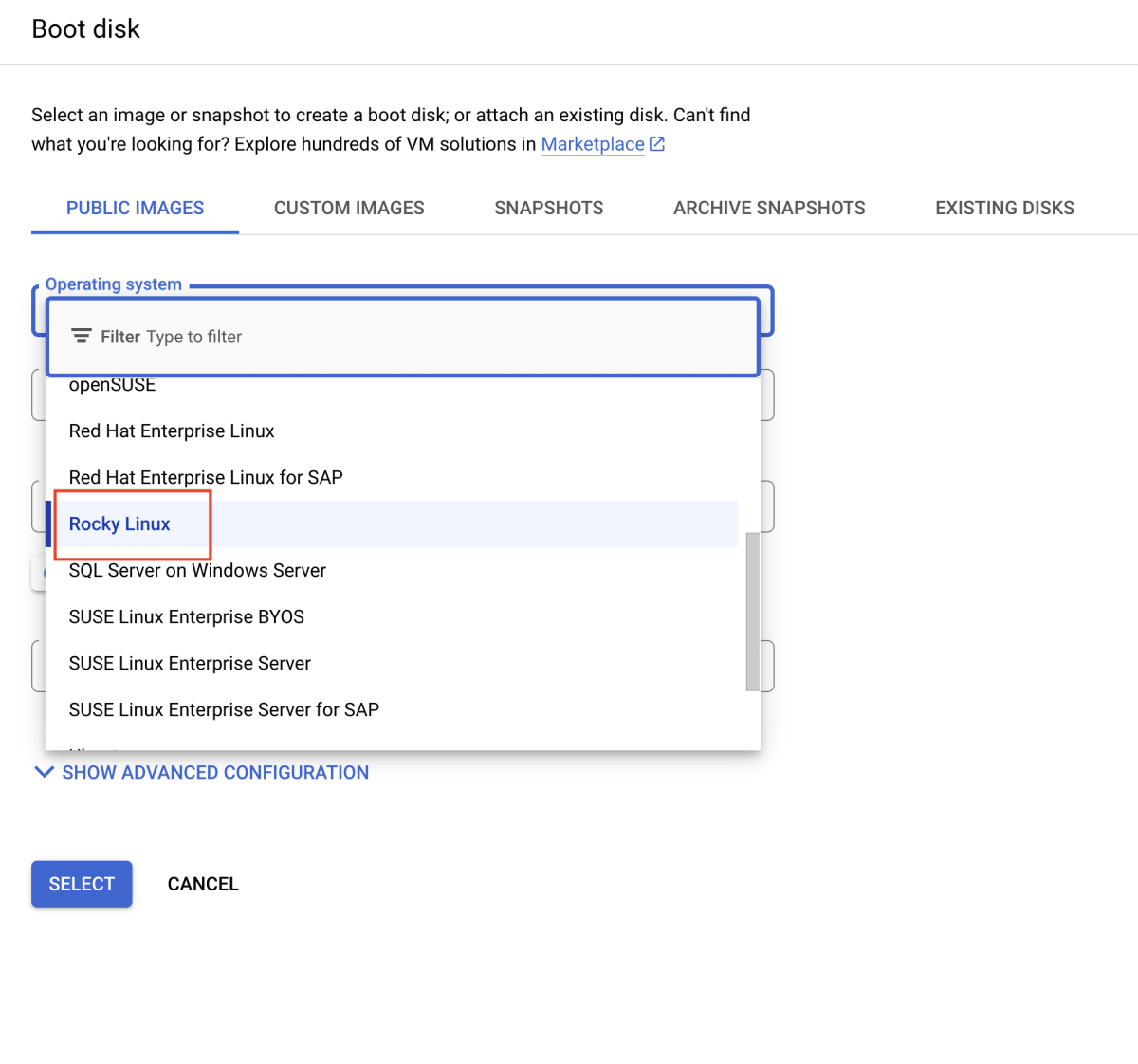Cancel the boot disk dialog
Viewport: 1138px width, 1064px height.
[x=203, y=884]
